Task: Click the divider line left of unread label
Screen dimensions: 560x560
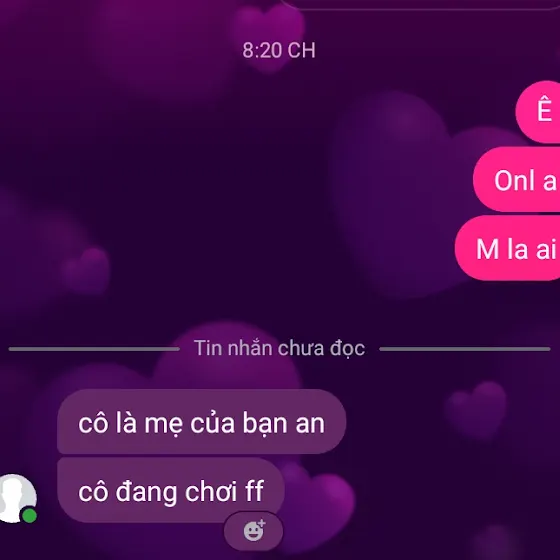Action: [94, 349]
